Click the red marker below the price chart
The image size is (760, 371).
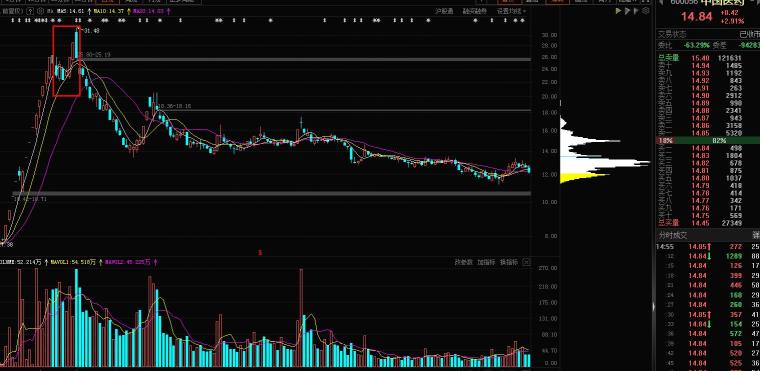[x=260, y=253]
